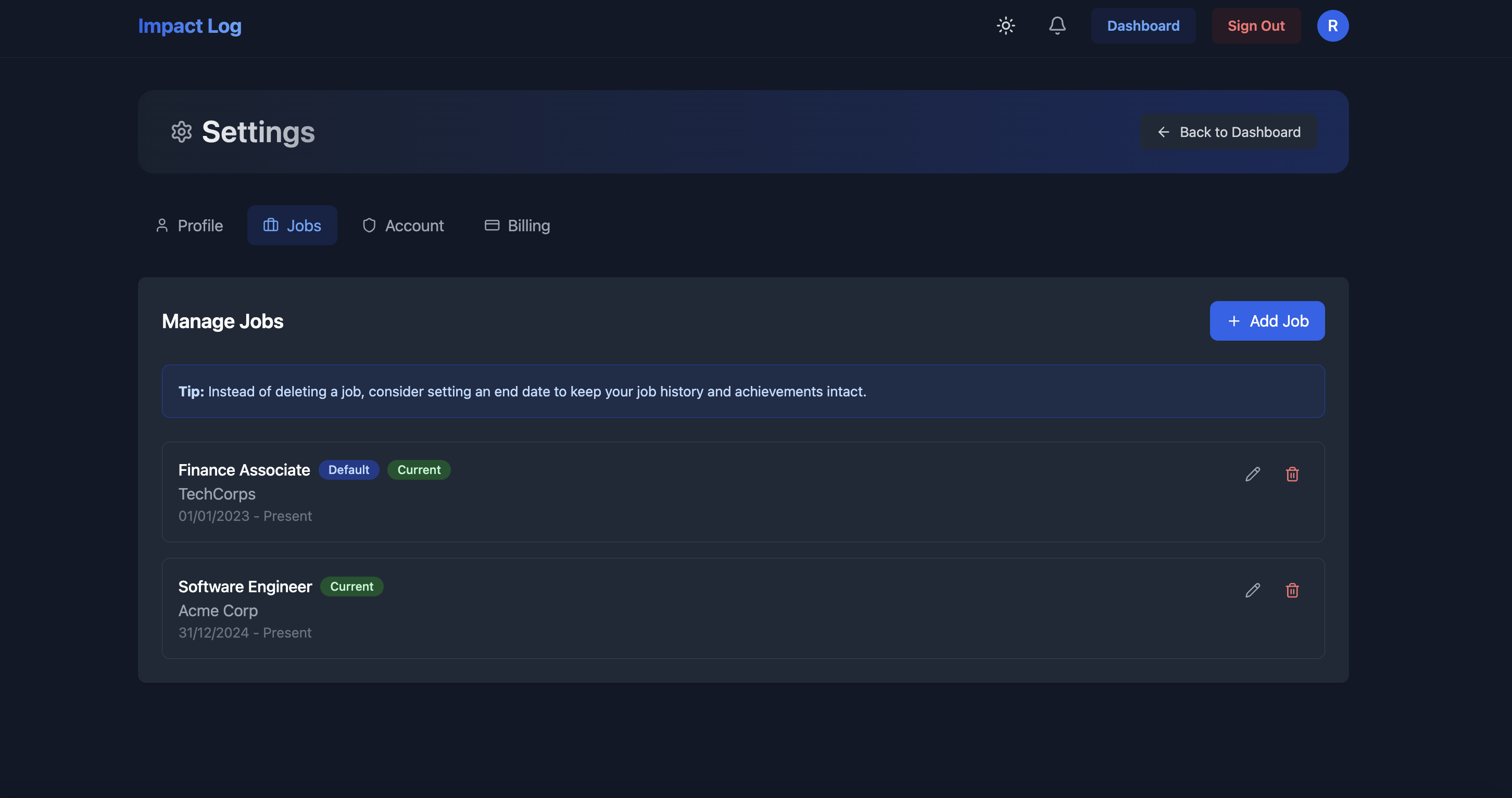1512x798 pixels.
Task: Open the notifications bell
Action: (1057, 26)
